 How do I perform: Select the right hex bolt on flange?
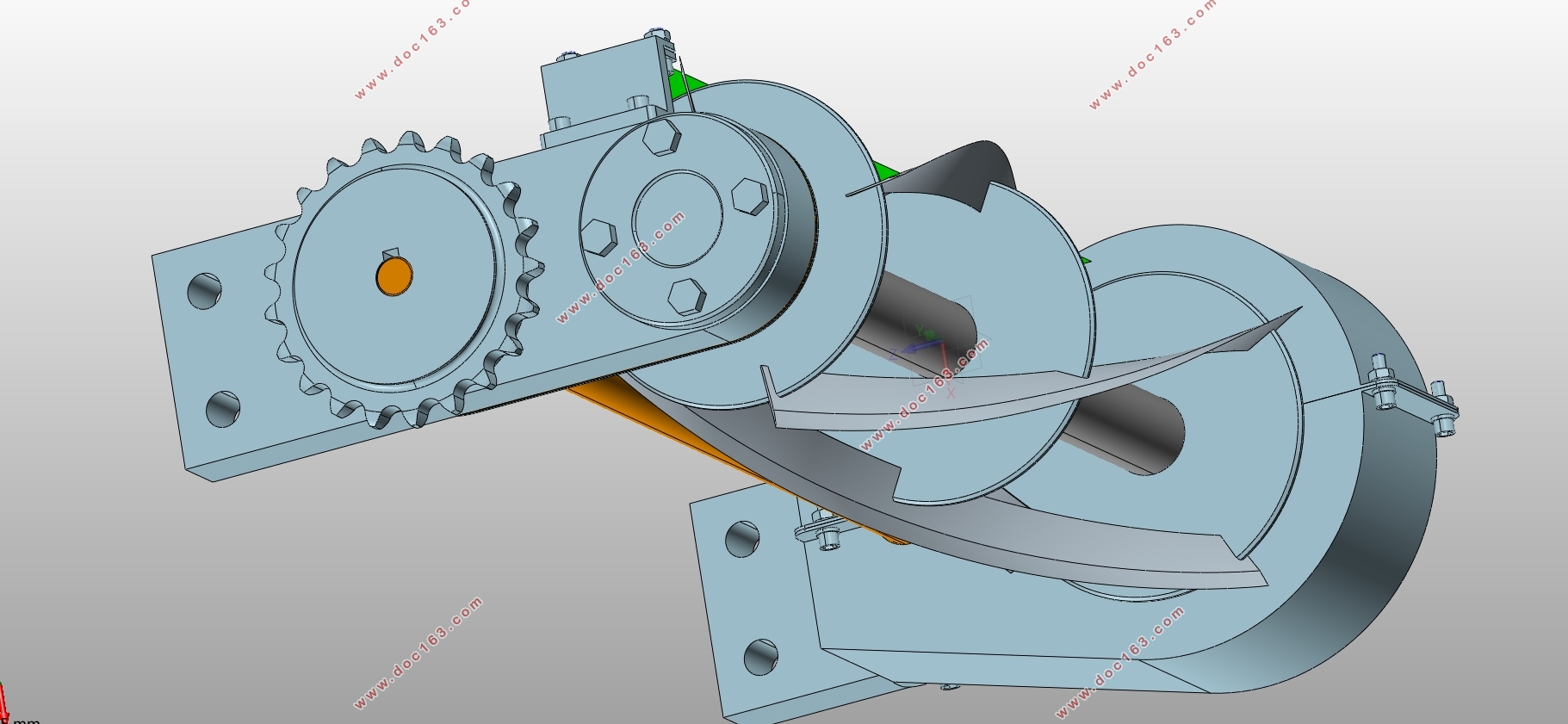tap(749, 195)
